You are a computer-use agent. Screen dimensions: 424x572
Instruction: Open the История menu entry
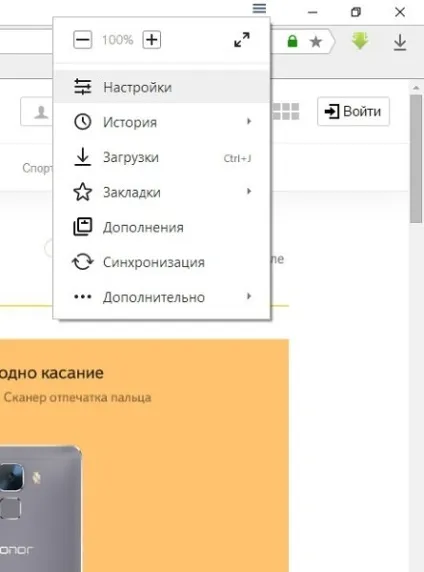[x=162, y=122]
